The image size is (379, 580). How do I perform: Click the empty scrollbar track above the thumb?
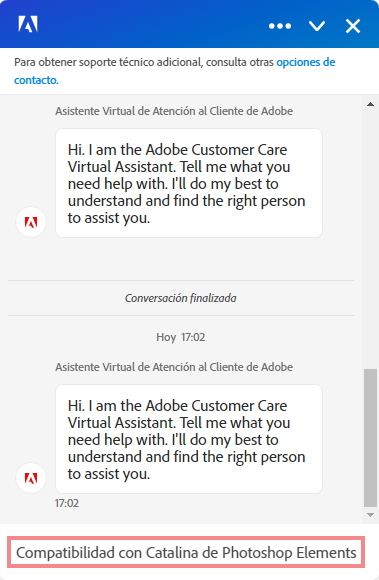(x=370, y=239)
